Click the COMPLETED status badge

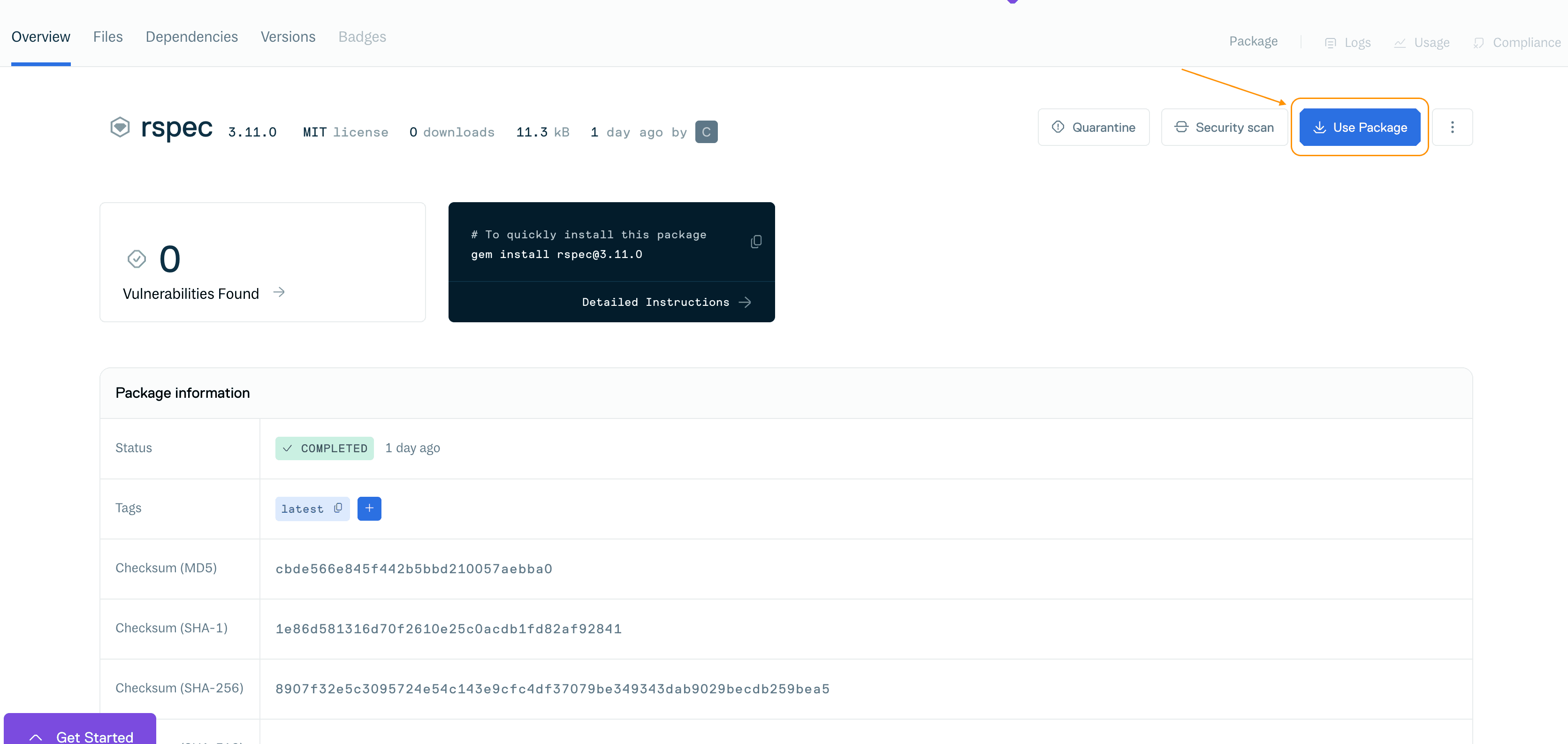324,448
